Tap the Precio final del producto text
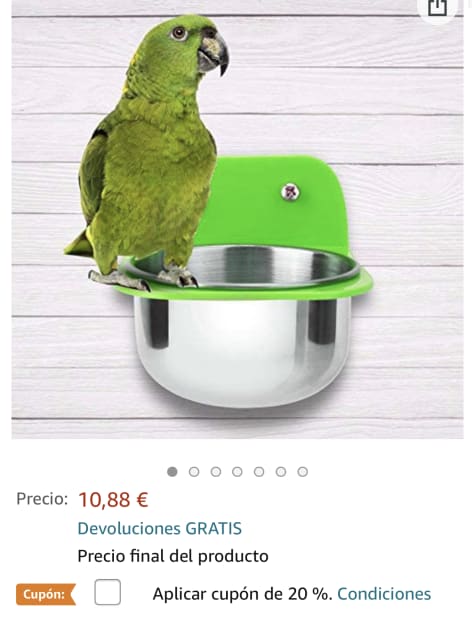This screenshot has height=621, width=475. pyautogui.click(x=173, y=556)
